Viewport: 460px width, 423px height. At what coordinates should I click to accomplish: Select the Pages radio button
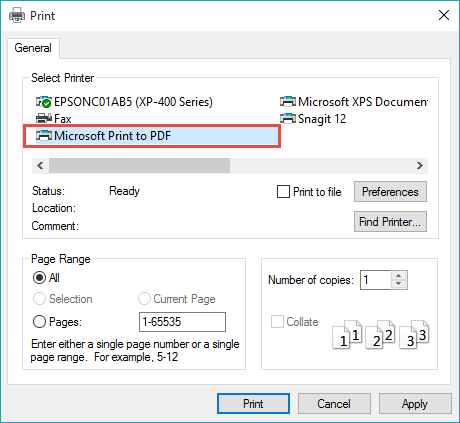[x=39, y=322]
